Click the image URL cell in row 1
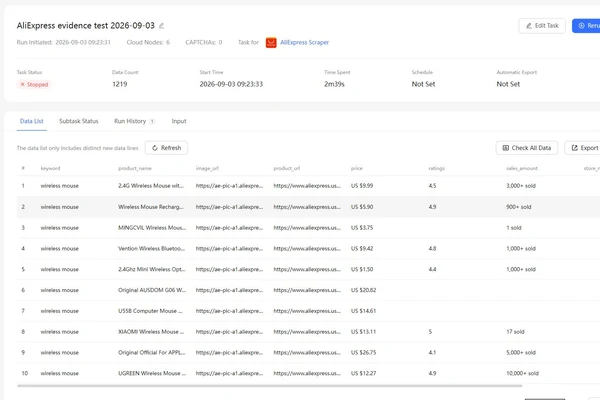Viewport: 600px width, 400px height. tap(229, 186)
